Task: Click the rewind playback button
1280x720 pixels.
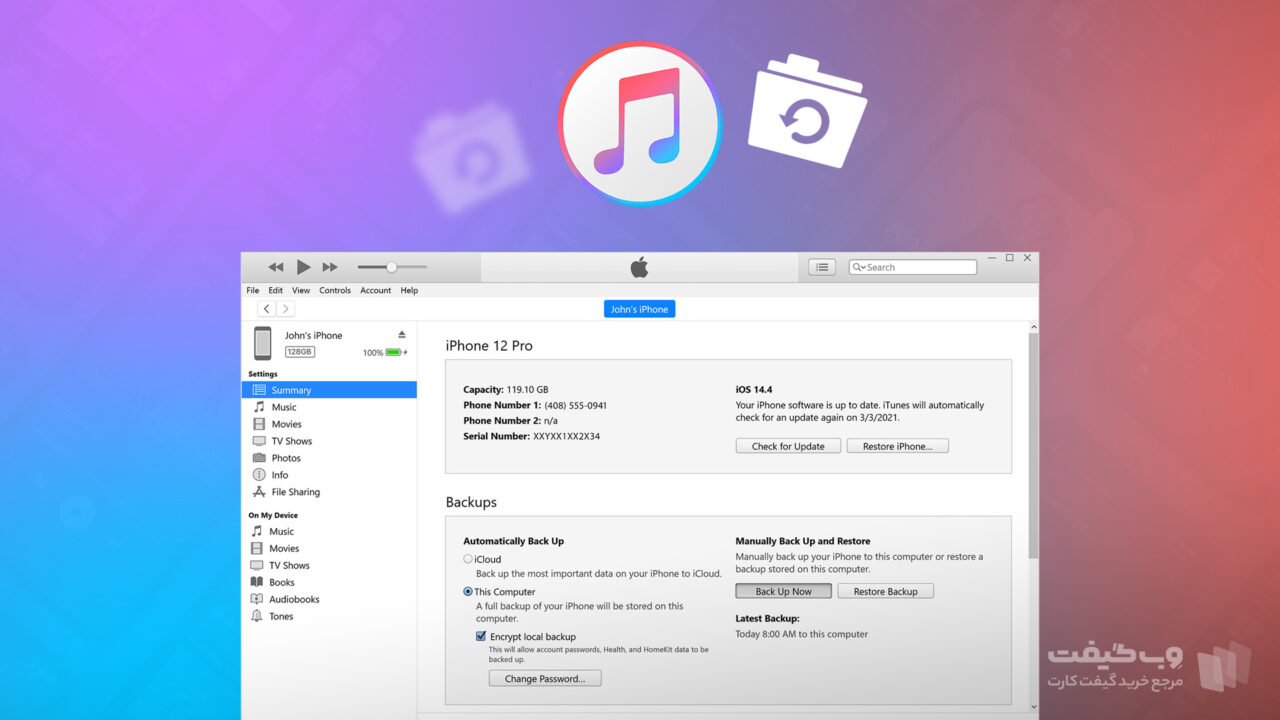Action: [276, 267]
